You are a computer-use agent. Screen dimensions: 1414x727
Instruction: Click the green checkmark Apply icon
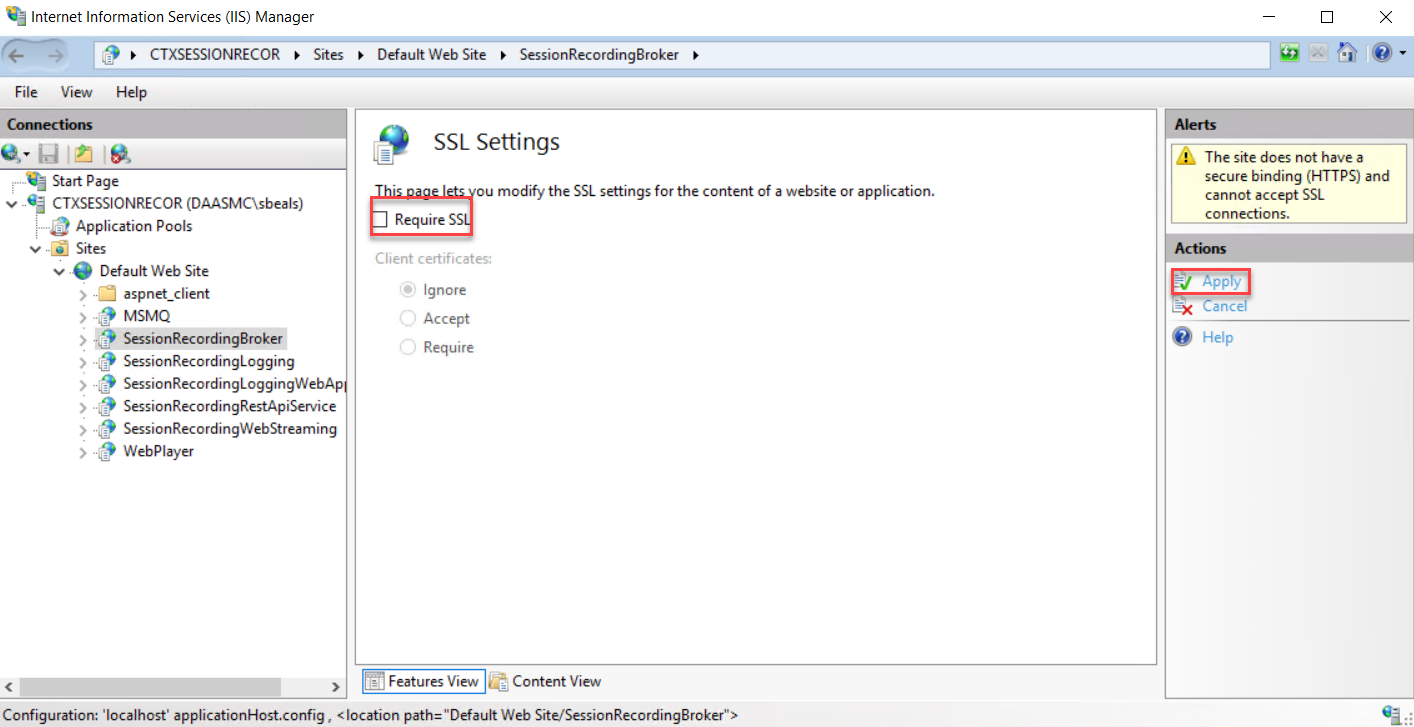pos(1183,282)
